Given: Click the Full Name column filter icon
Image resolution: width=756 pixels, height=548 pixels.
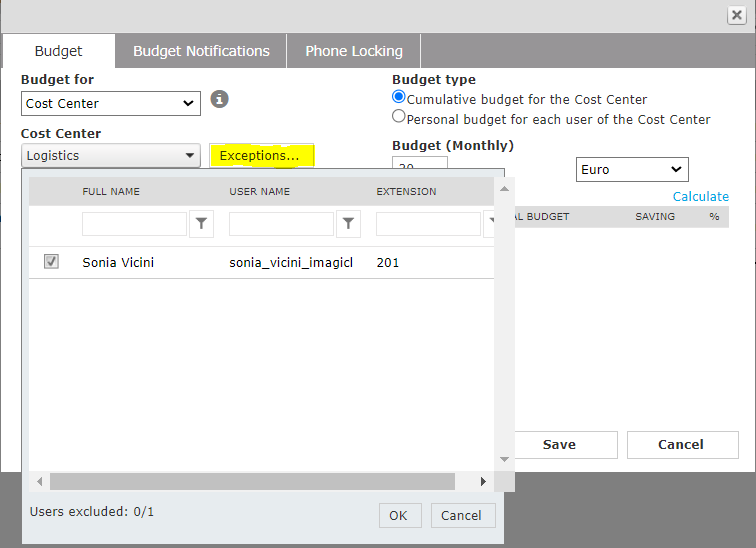Looking at the screenshot, I should point(202,224).
